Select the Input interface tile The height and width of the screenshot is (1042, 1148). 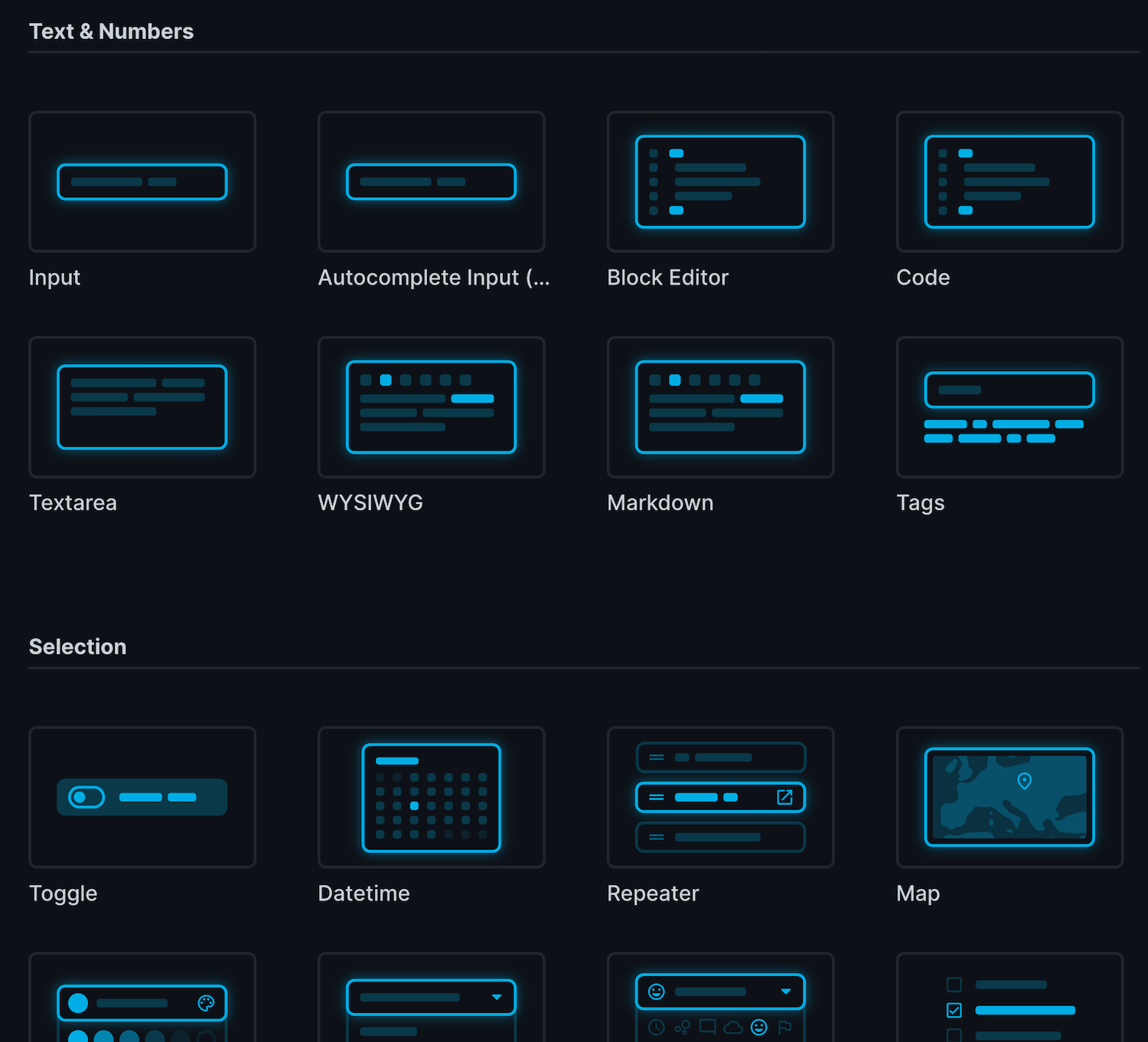click(x=142, y=182)
